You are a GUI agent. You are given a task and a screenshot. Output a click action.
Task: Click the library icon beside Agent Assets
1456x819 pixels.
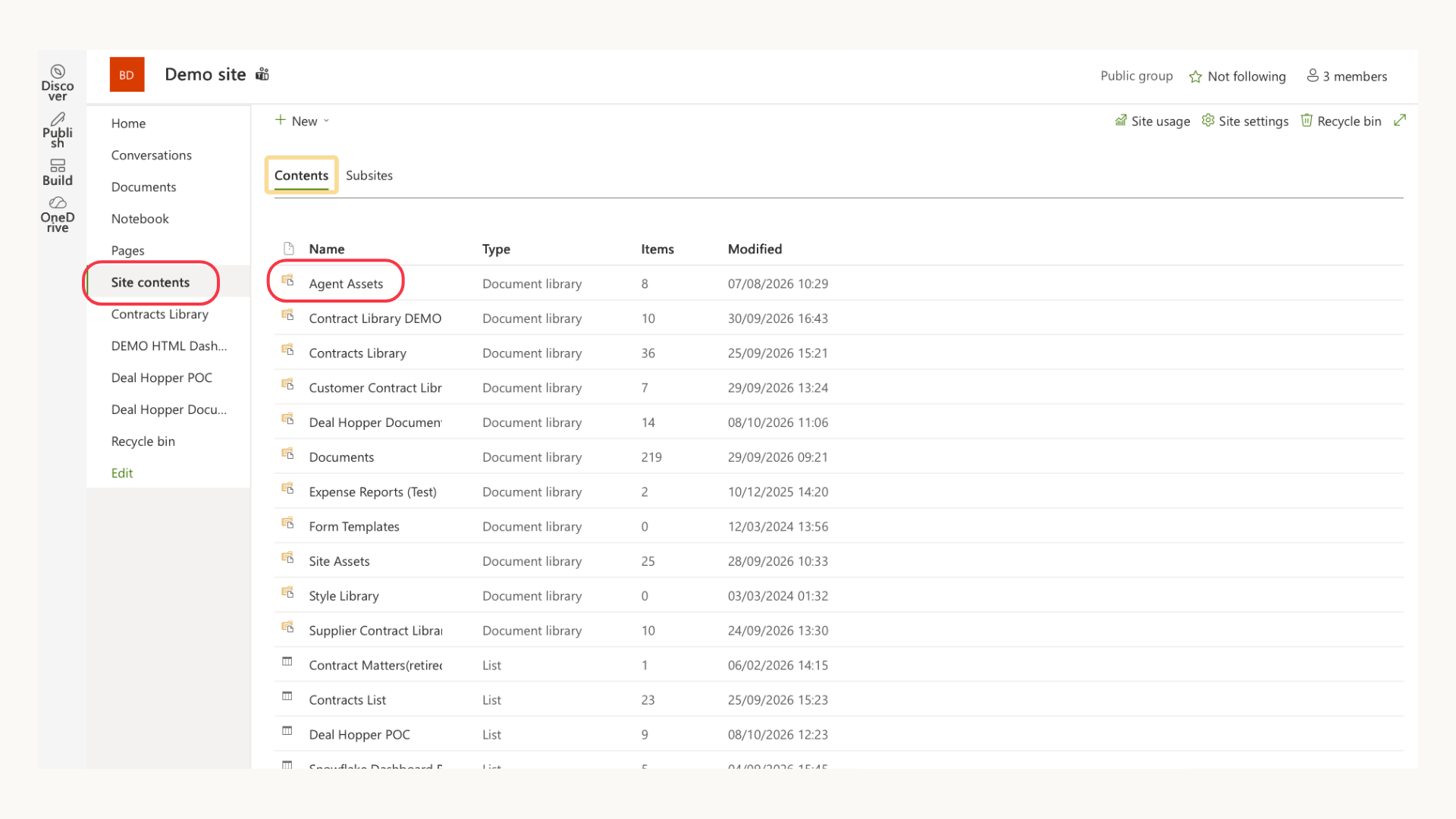(x=287, y=281)
